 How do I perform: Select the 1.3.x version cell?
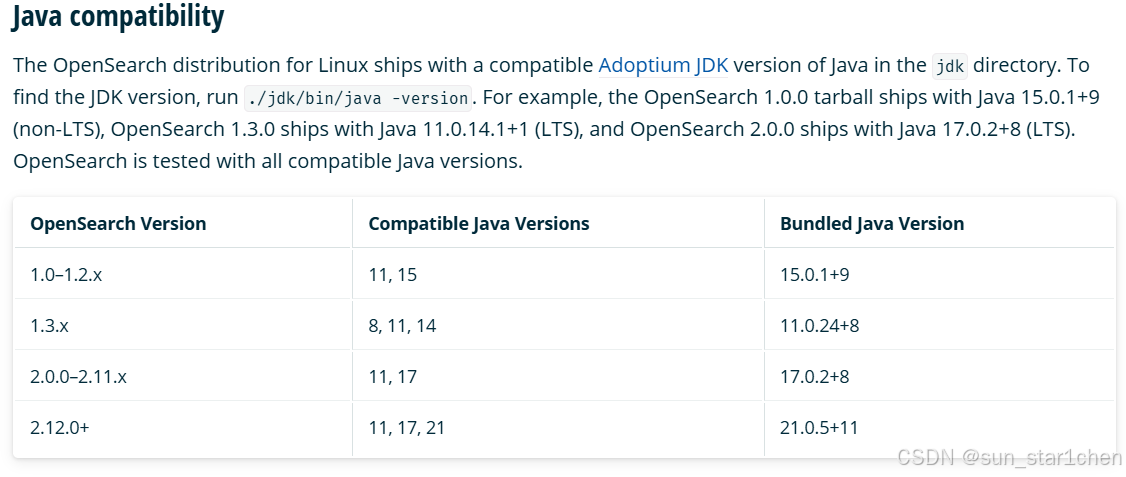click(49, 326)
